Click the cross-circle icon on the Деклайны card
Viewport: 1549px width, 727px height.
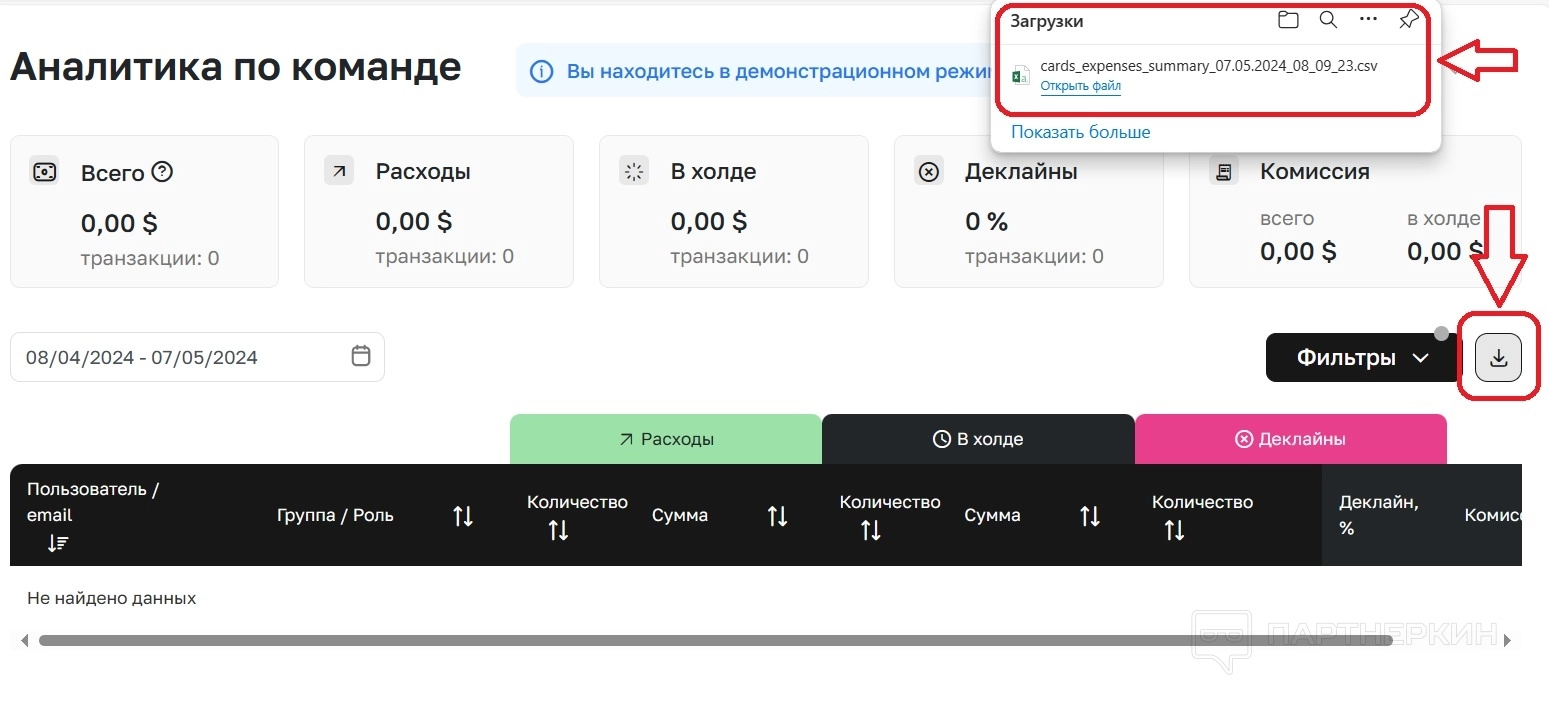tap(929, 171)
